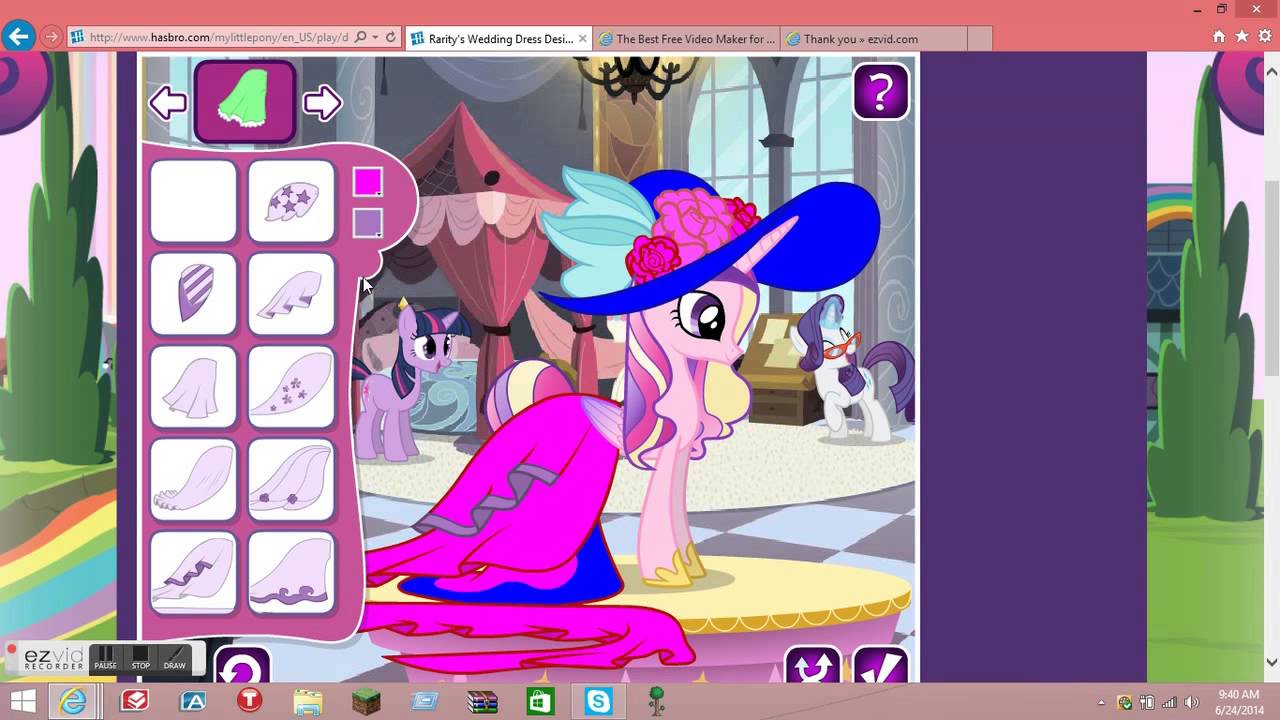Switch to 'The Best Free Video Maker' tab

[x=686, y=39]
